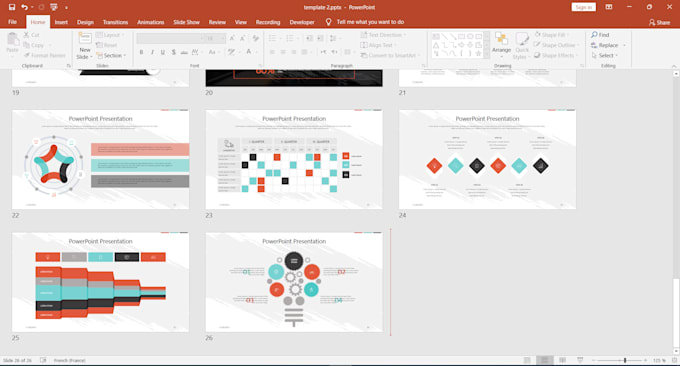Go to the Slide Show tab

tap(186, 22)
